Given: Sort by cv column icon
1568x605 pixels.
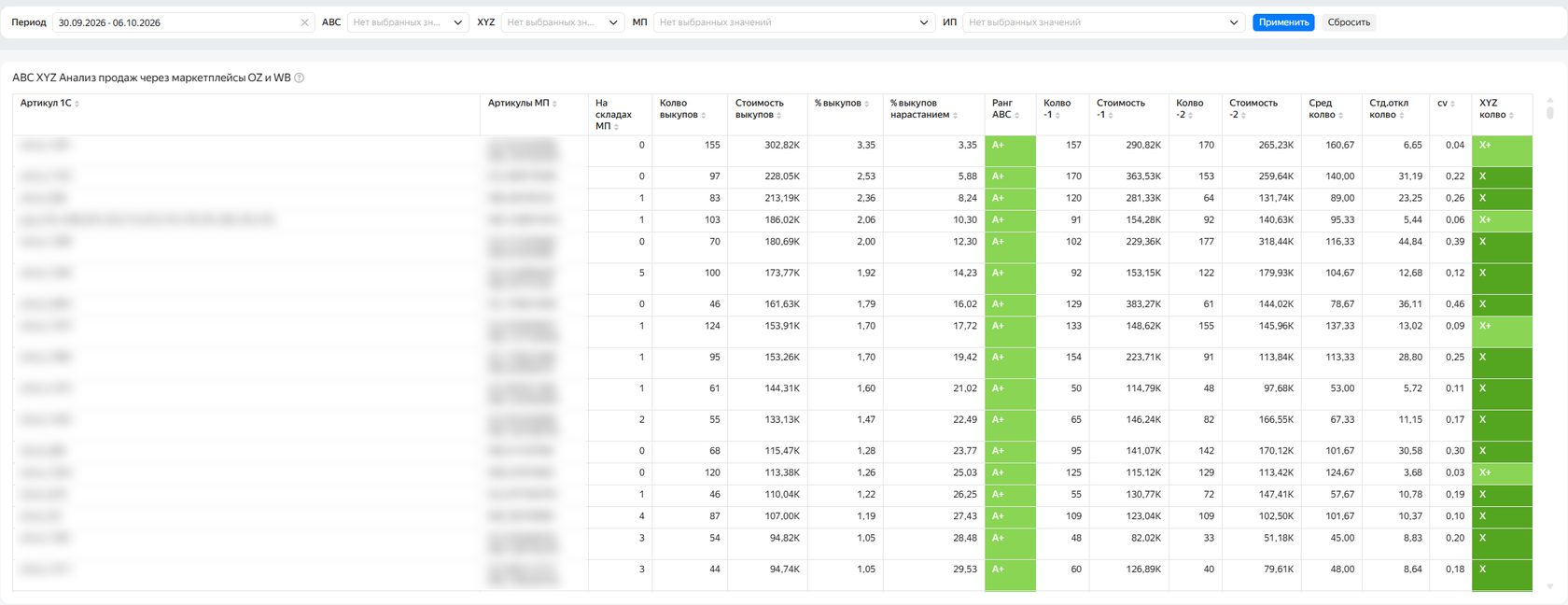Looking at the screenshot, I should click(x=1452, y=104).
